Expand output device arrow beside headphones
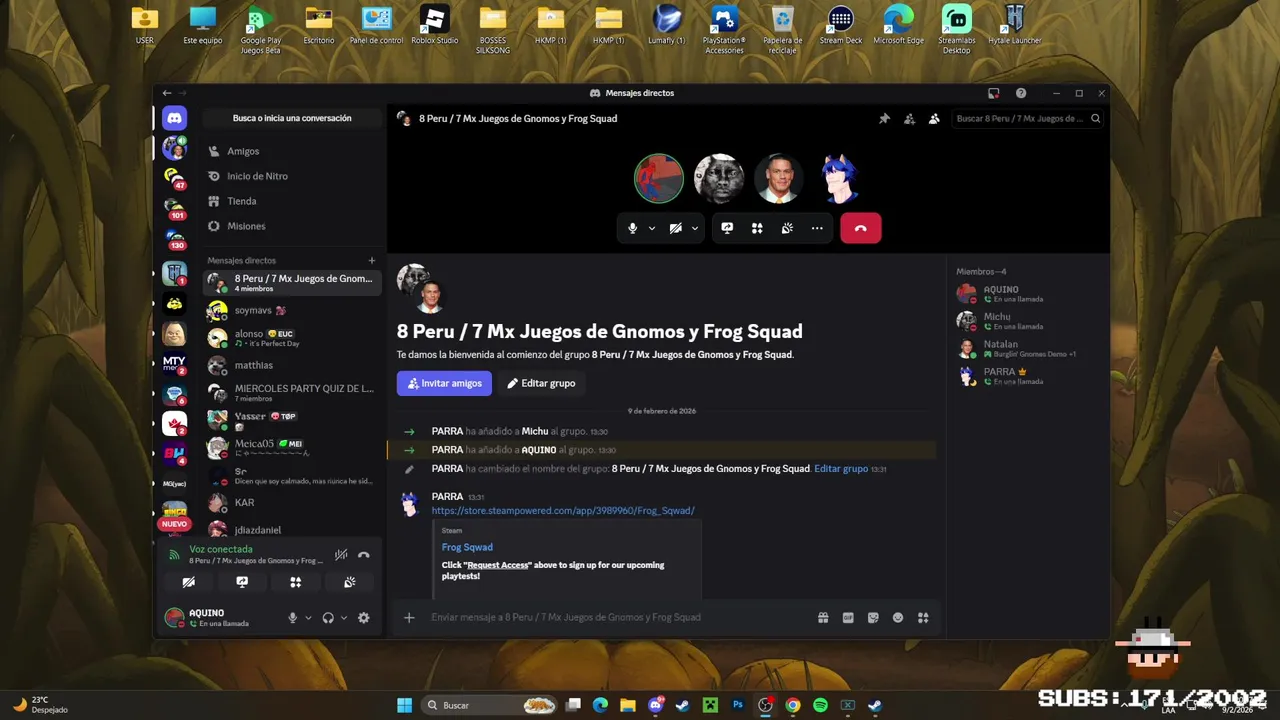The width and height of the screenshot is (1280, 720). [x=344, y=618]
